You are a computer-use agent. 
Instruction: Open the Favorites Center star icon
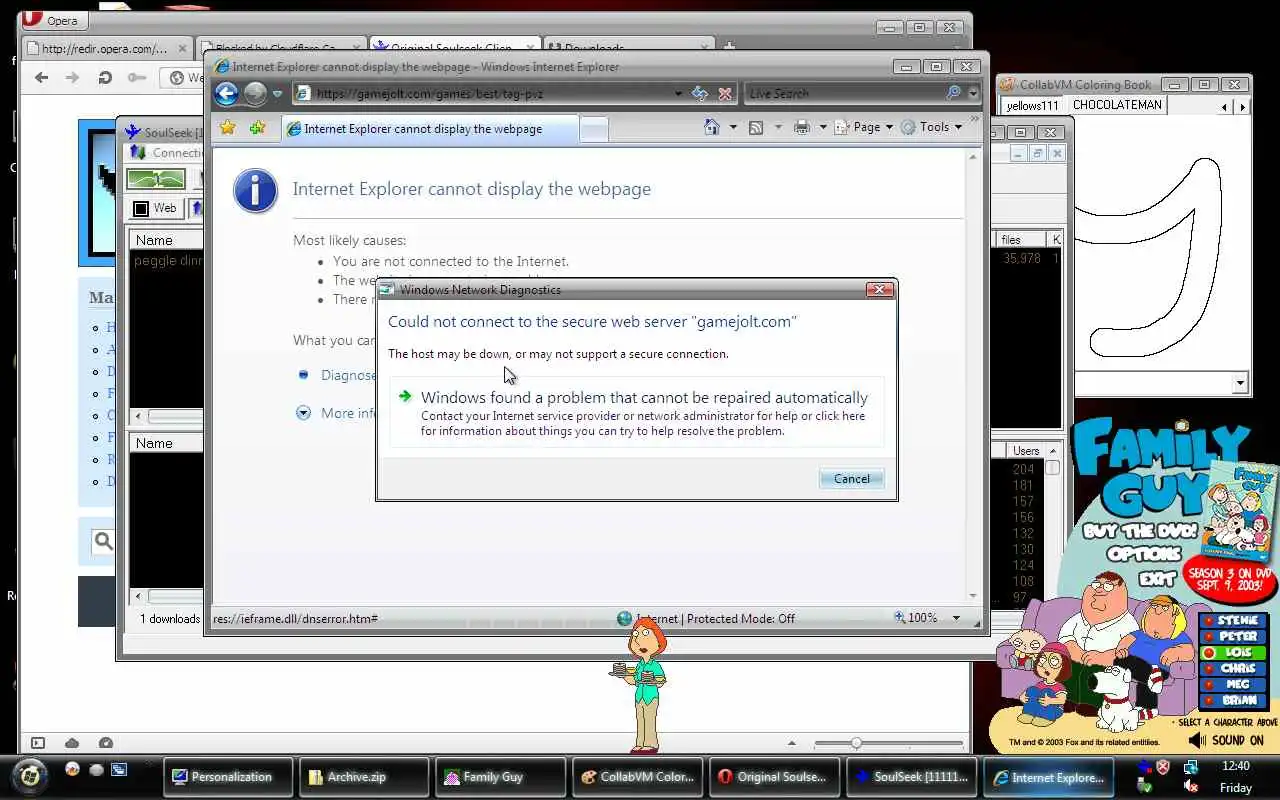tap(227, 127)
